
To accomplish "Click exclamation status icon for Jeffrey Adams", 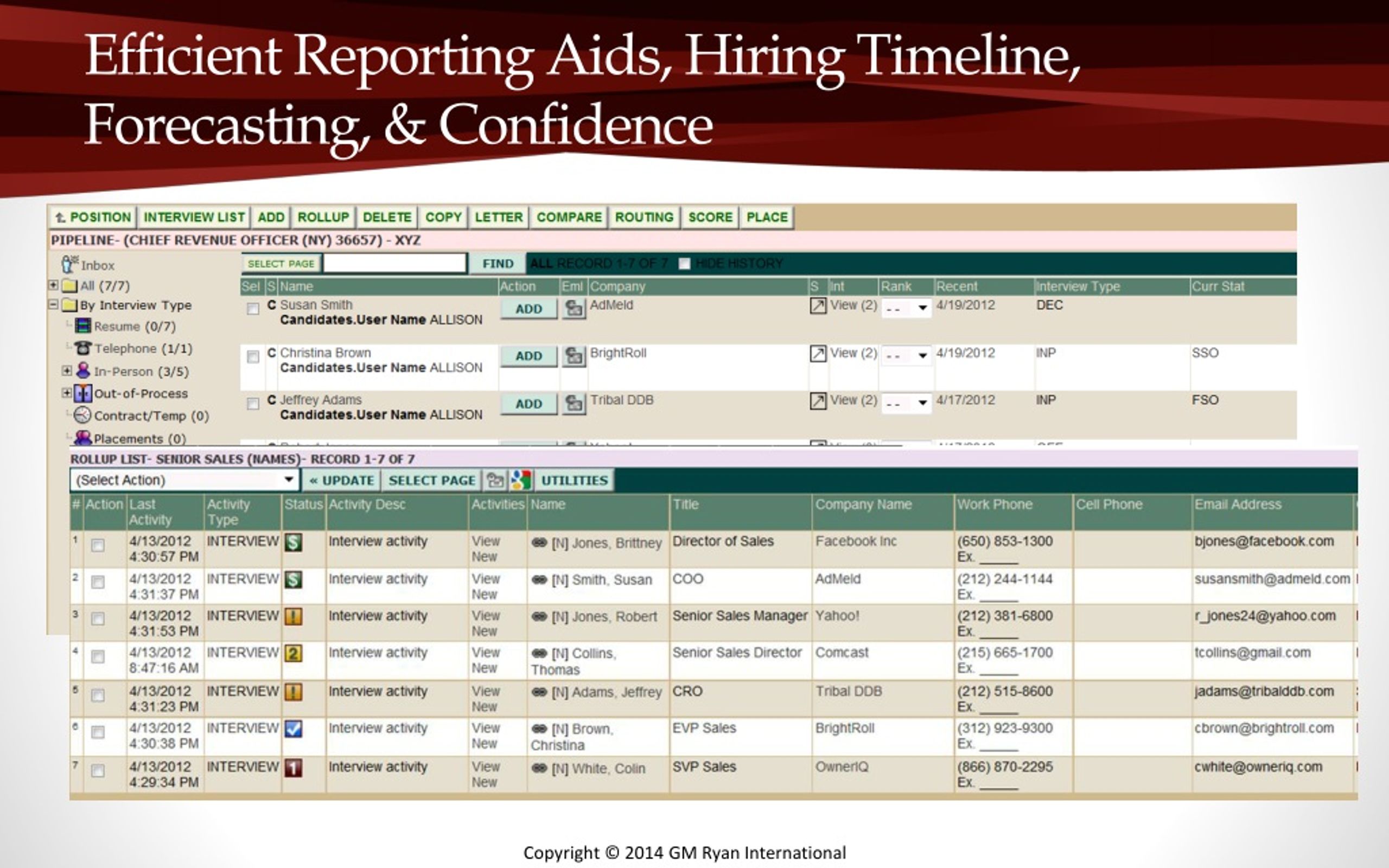I will (294, 692).
